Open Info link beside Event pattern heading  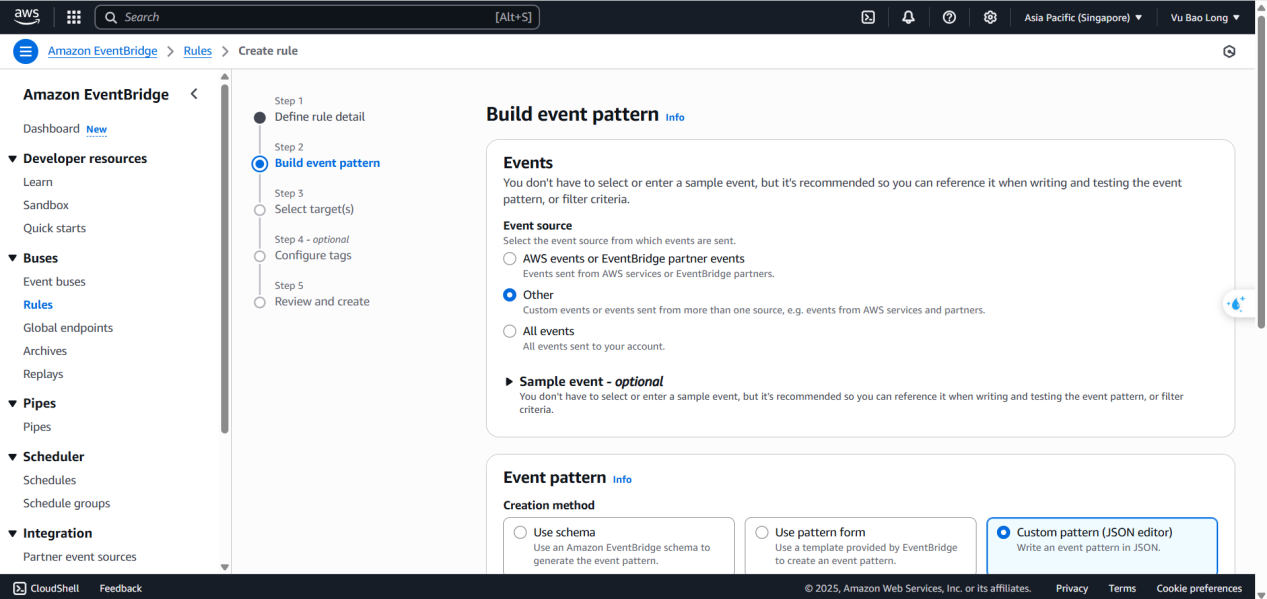622,479
